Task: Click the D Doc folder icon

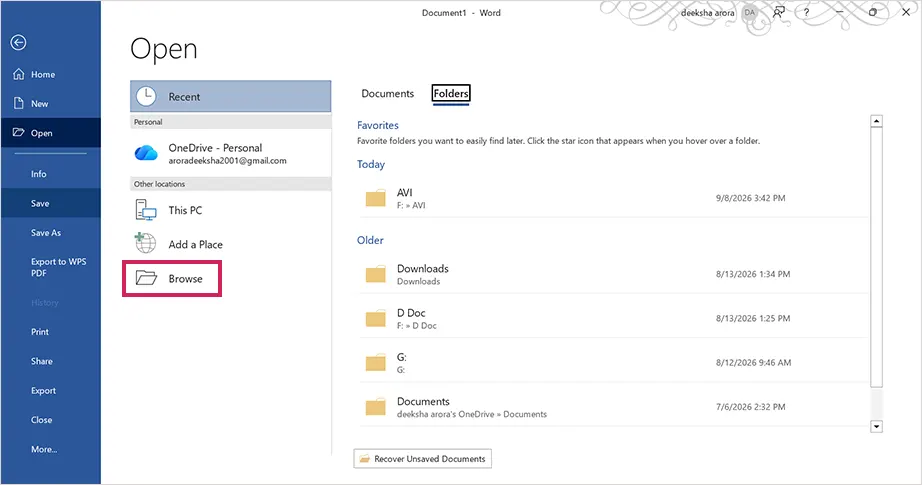Action: tap(375, 319)
